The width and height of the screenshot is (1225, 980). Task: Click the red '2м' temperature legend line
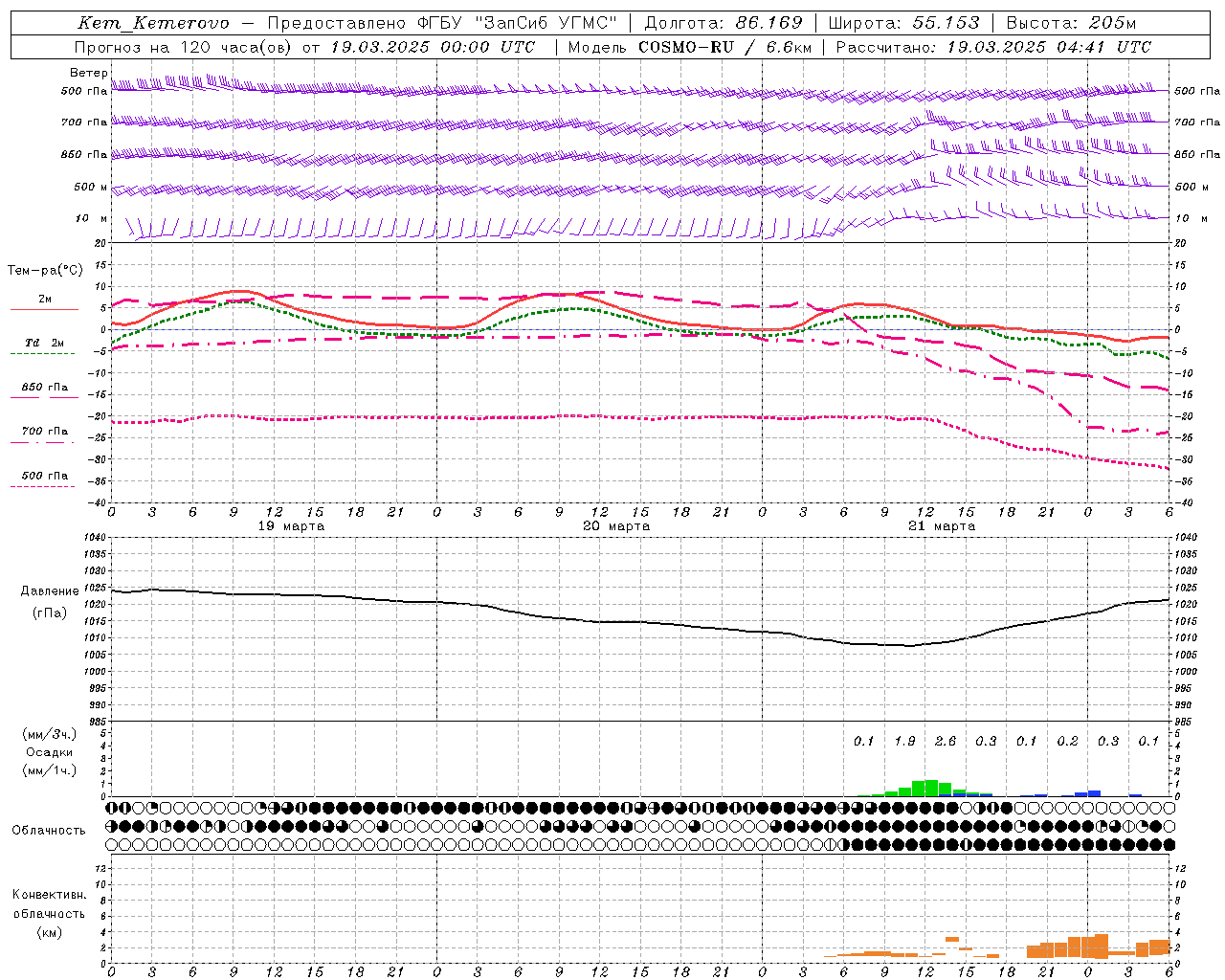tap(45, 309)
